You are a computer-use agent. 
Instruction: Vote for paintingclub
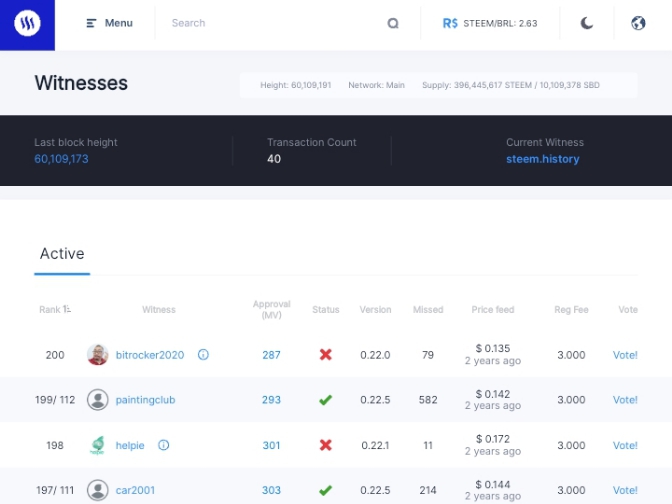(x=625, y=400)
